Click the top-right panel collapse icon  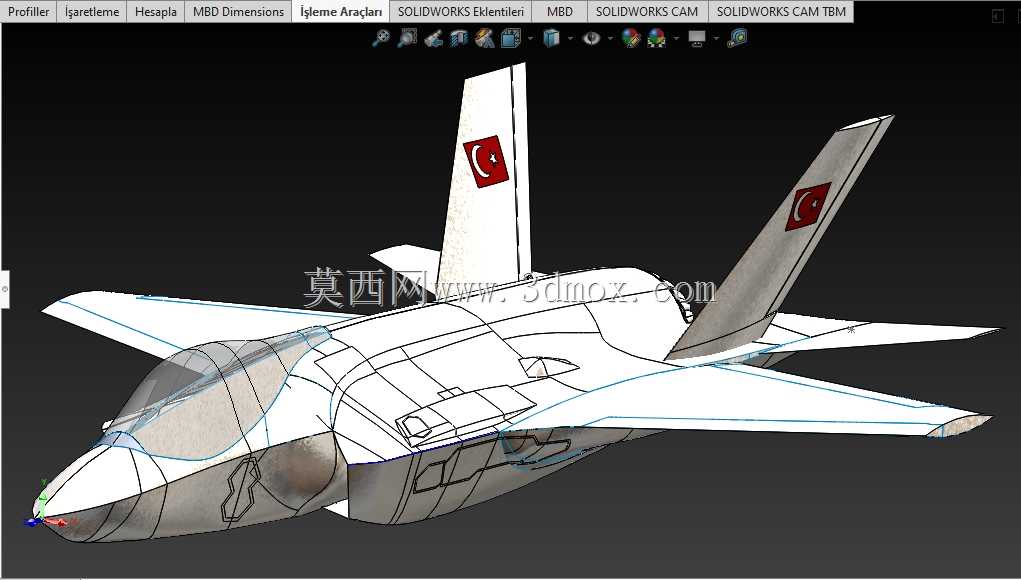pos(998,16)
